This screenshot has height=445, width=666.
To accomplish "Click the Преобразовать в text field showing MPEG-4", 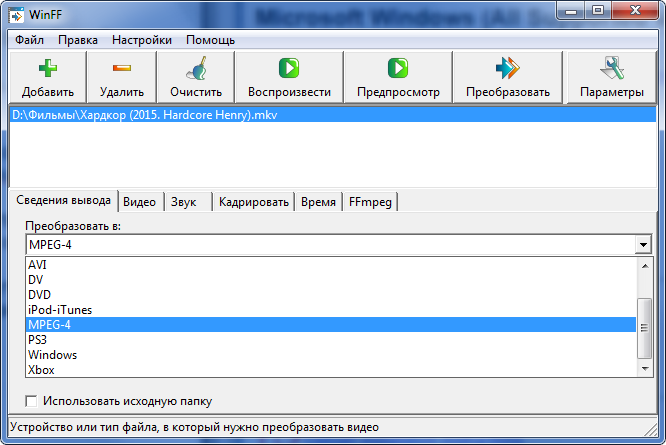I will [x=331, y=245].
